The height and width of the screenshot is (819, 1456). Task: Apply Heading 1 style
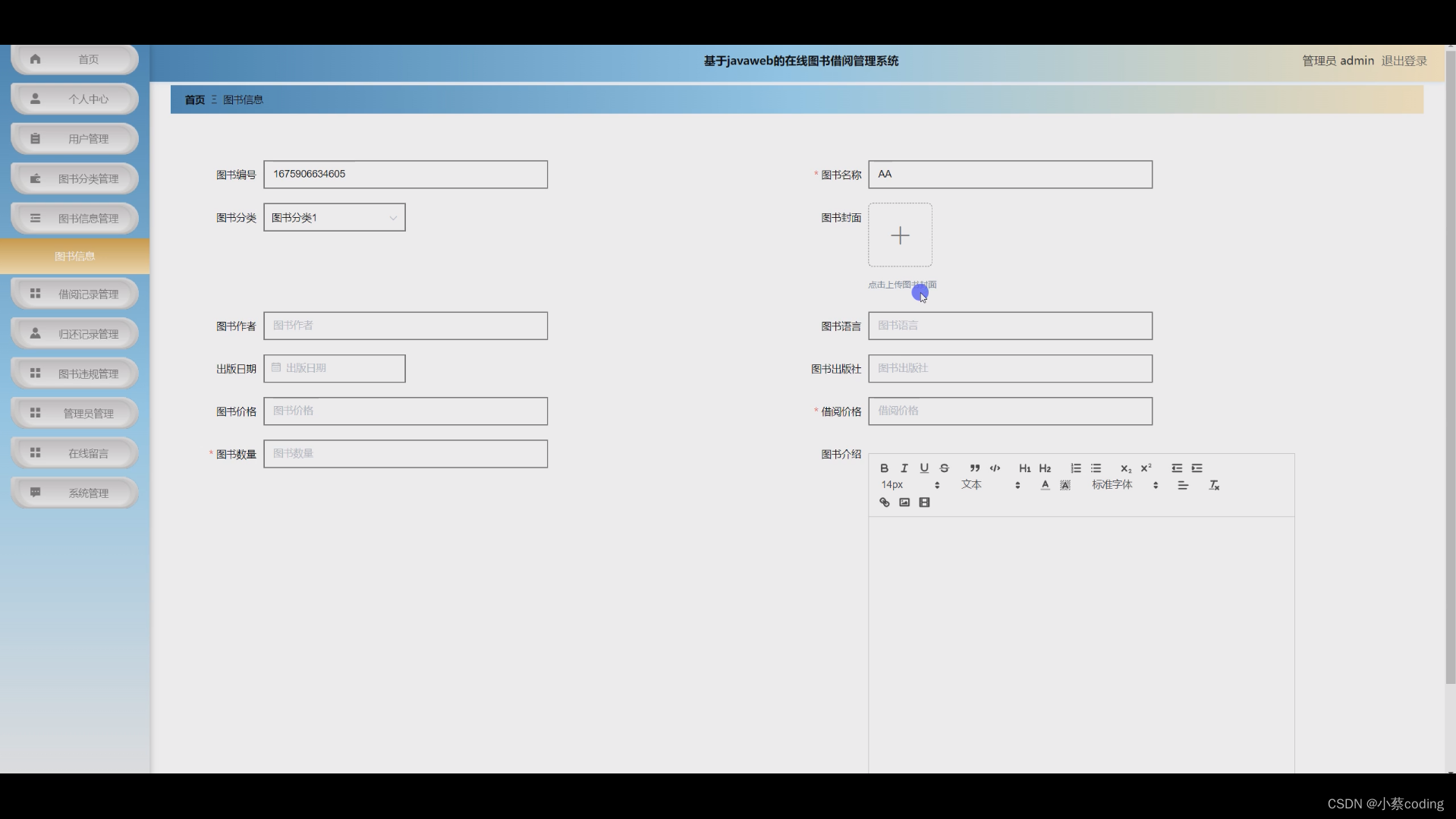(x=1024, y=468)
